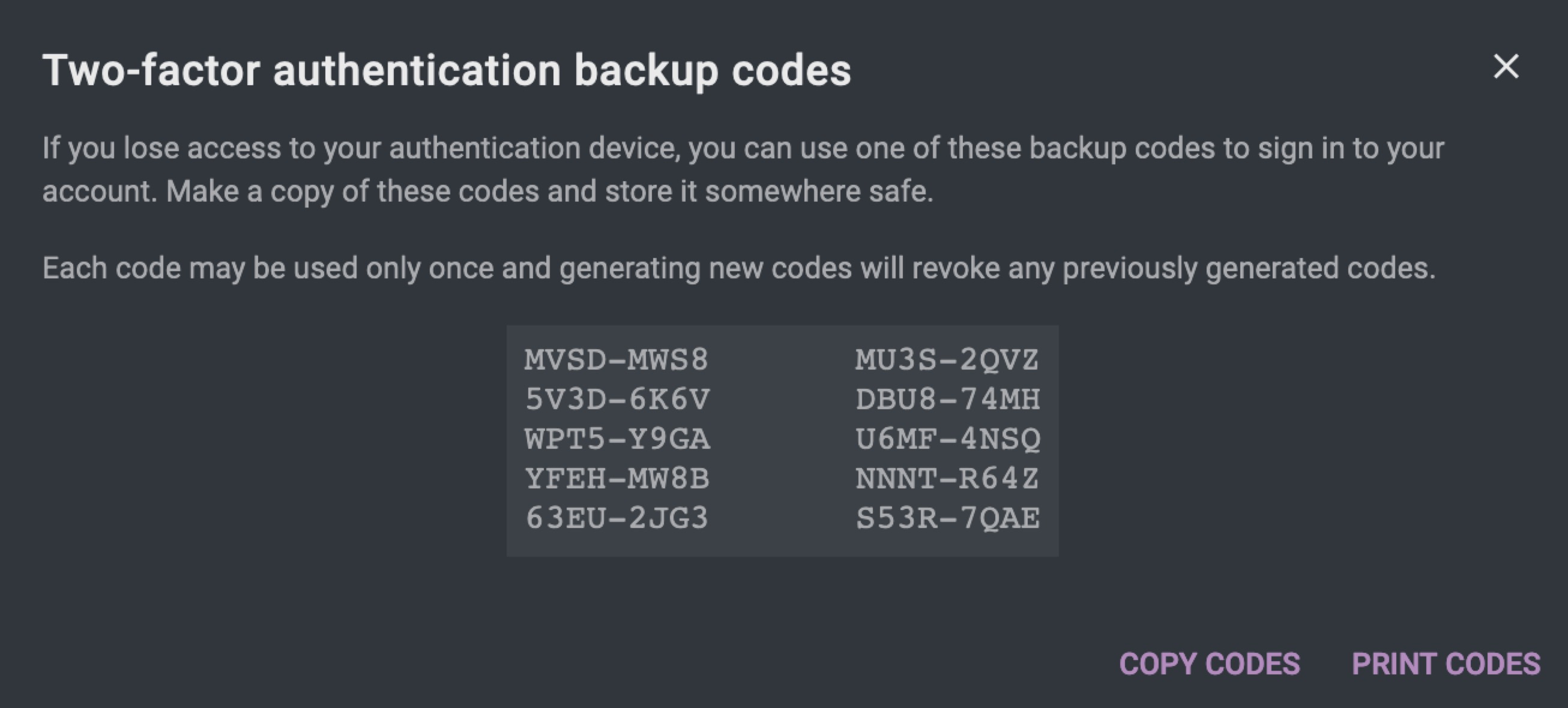Click backup code U6MF-4NSQ
Screen dimensions: 1568x708
point(948,439)
